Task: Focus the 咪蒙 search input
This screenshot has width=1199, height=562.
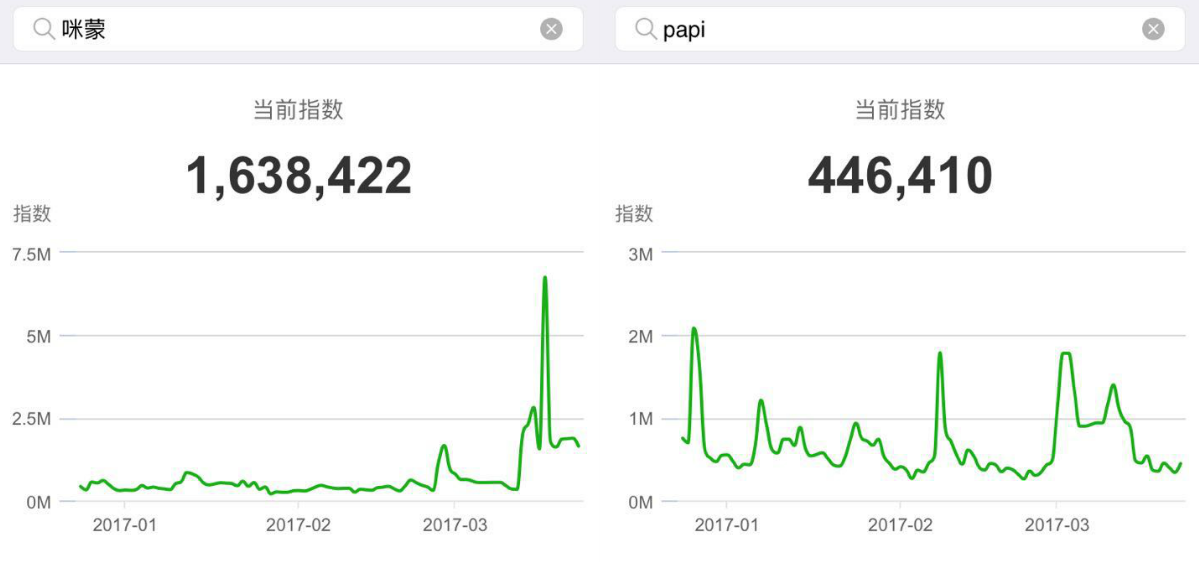Action: tap(298, 29)
